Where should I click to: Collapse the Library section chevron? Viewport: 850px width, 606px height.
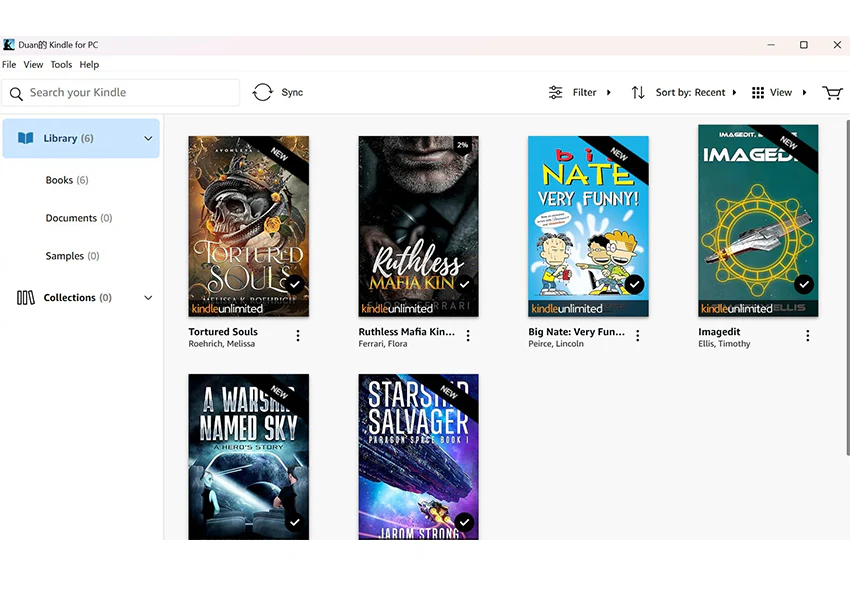(x=148, y=139)
